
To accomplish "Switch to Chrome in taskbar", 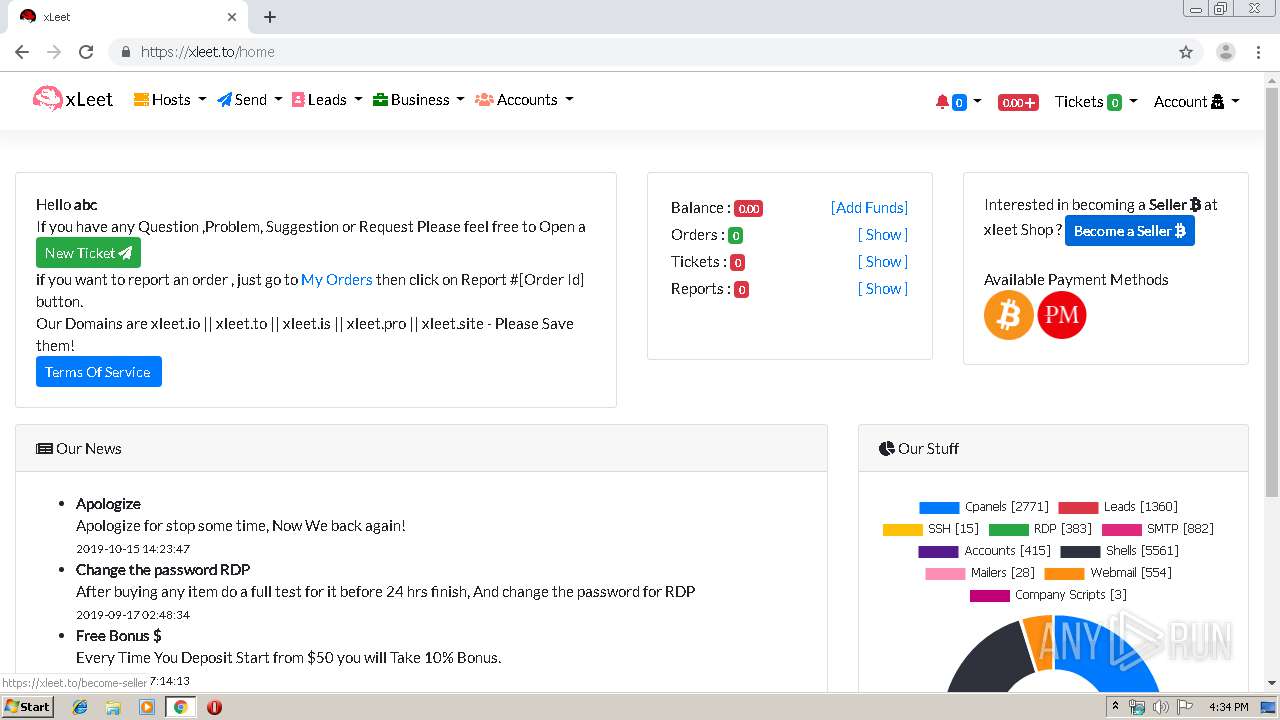I will click(x=180, y=707).
